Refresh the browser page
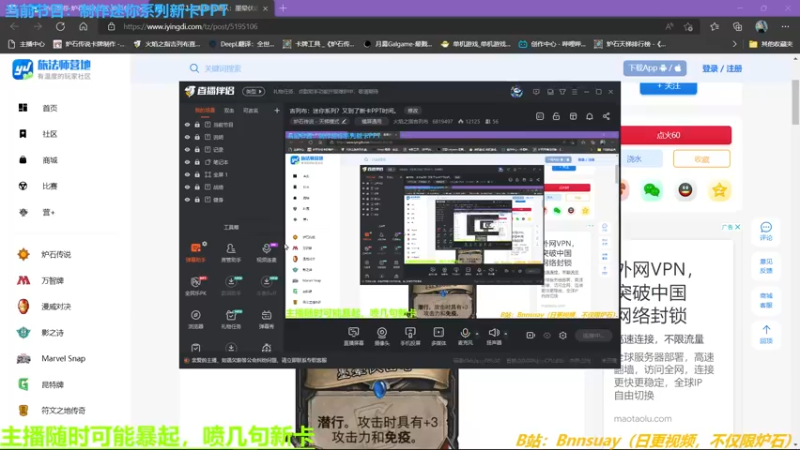 pyautogui.click(x=60, y=27)
